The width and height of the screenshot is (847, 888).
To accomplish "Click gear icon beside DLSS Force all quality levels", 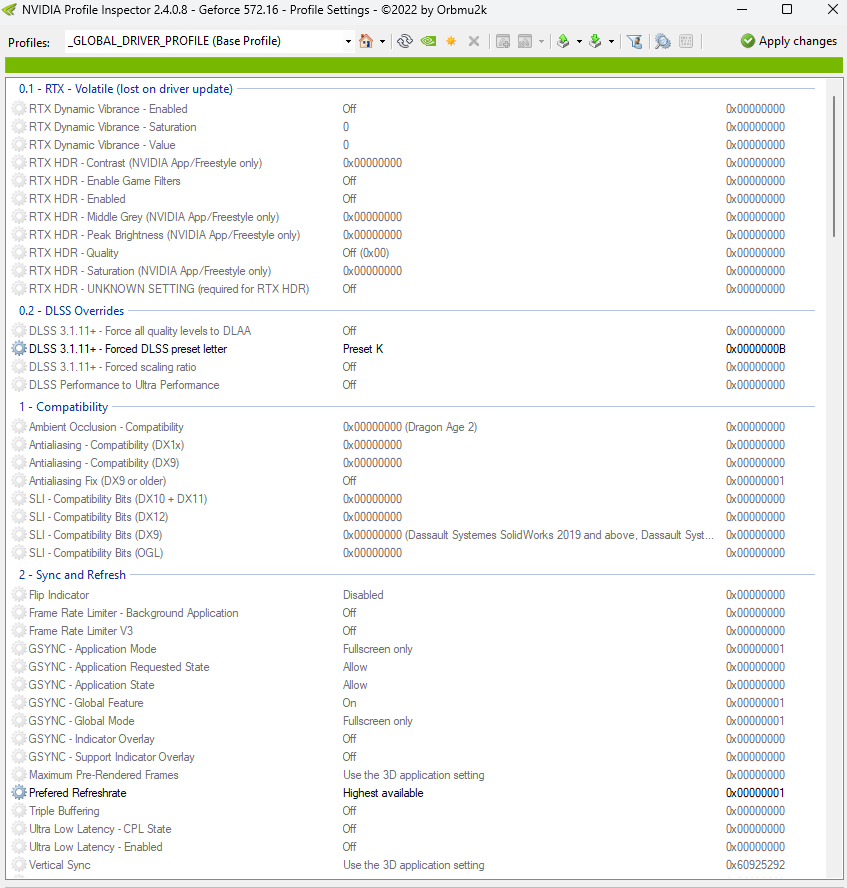I will coord(19,331).
